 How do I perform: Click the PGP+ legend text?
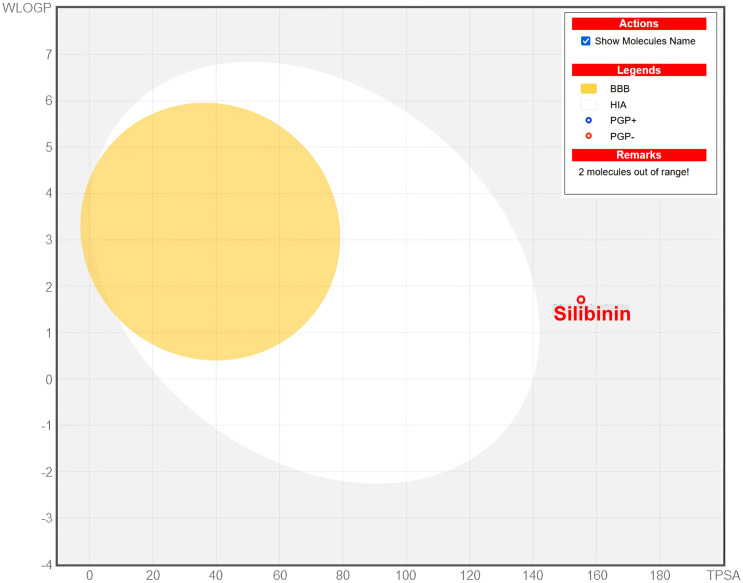[x=623, y=120]
